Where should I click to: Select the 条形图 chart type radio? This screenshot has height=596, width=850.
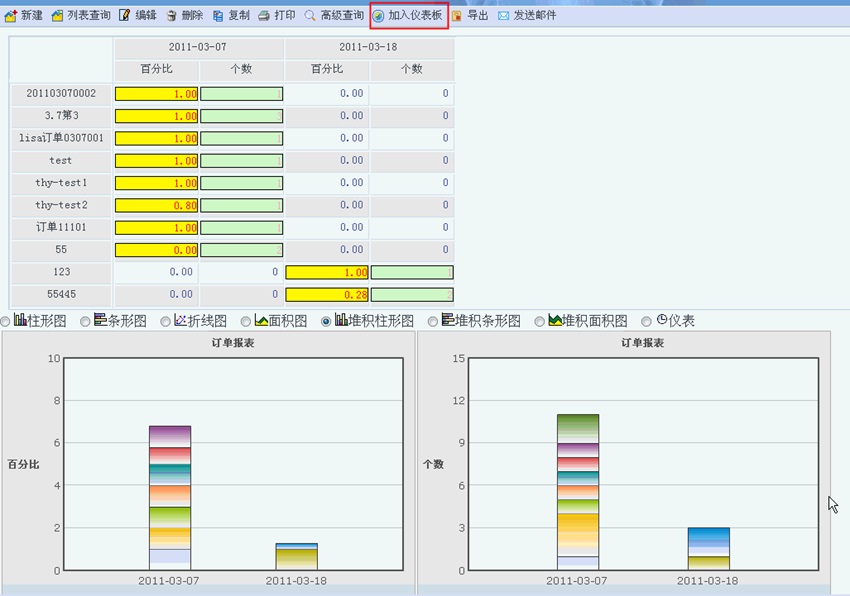86,321
